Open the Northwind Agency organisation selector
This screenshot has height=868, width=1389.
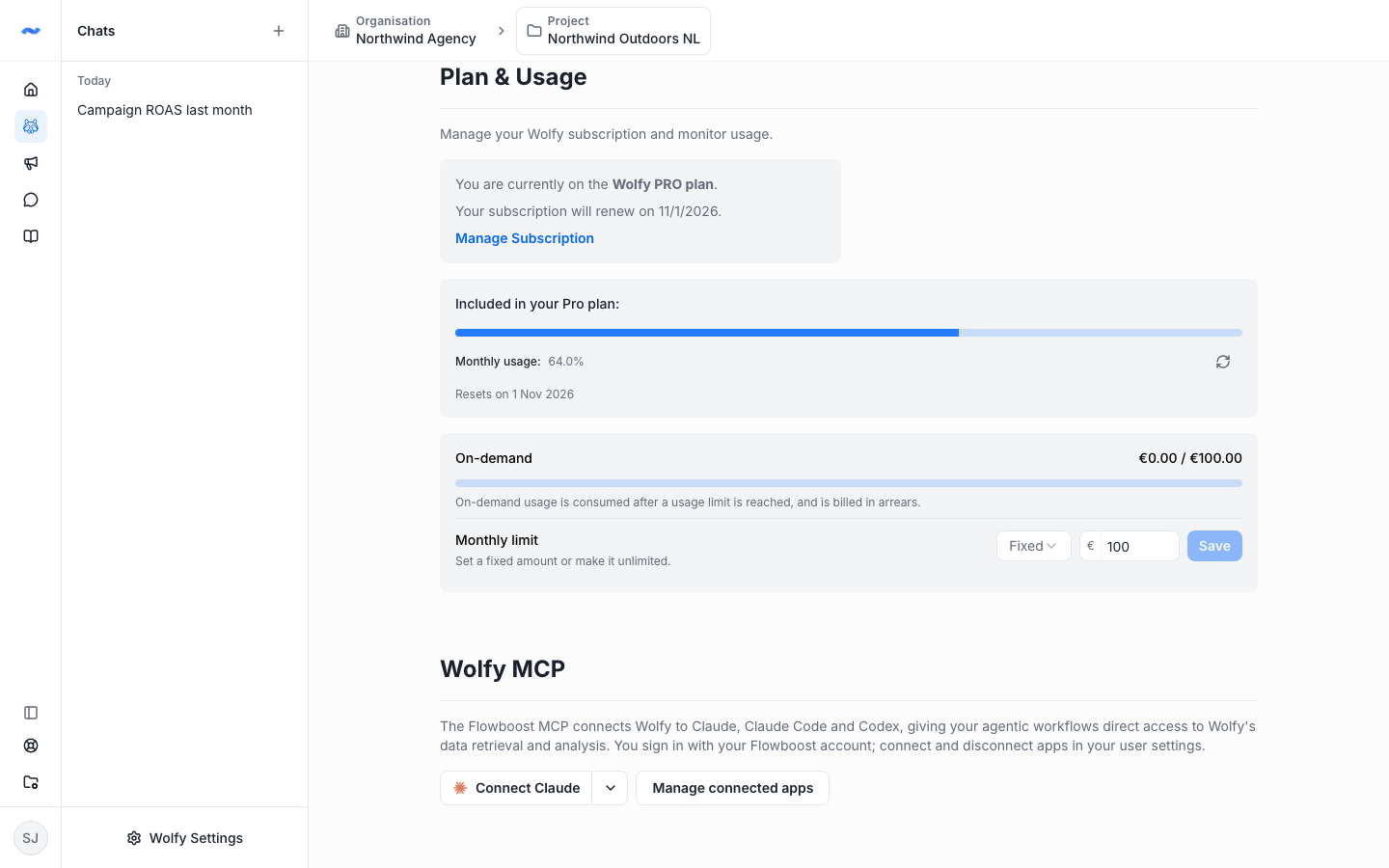click(405, 31)
